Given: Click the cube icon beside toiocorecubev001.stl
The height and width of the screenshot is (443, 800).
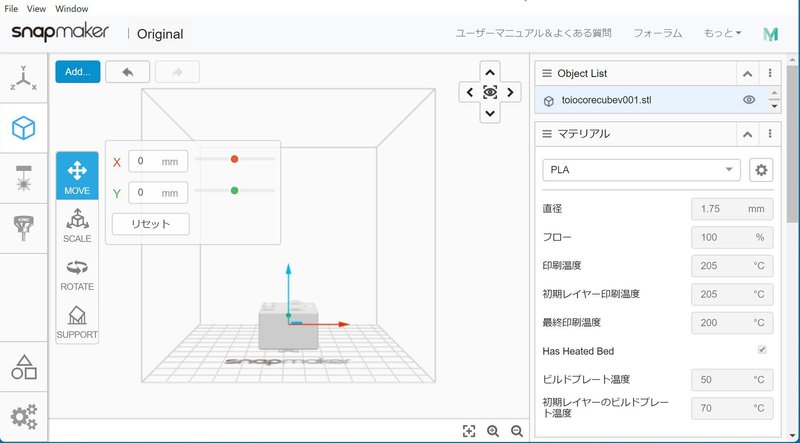Looking at the screenshot, I should [x=548, y=101].
